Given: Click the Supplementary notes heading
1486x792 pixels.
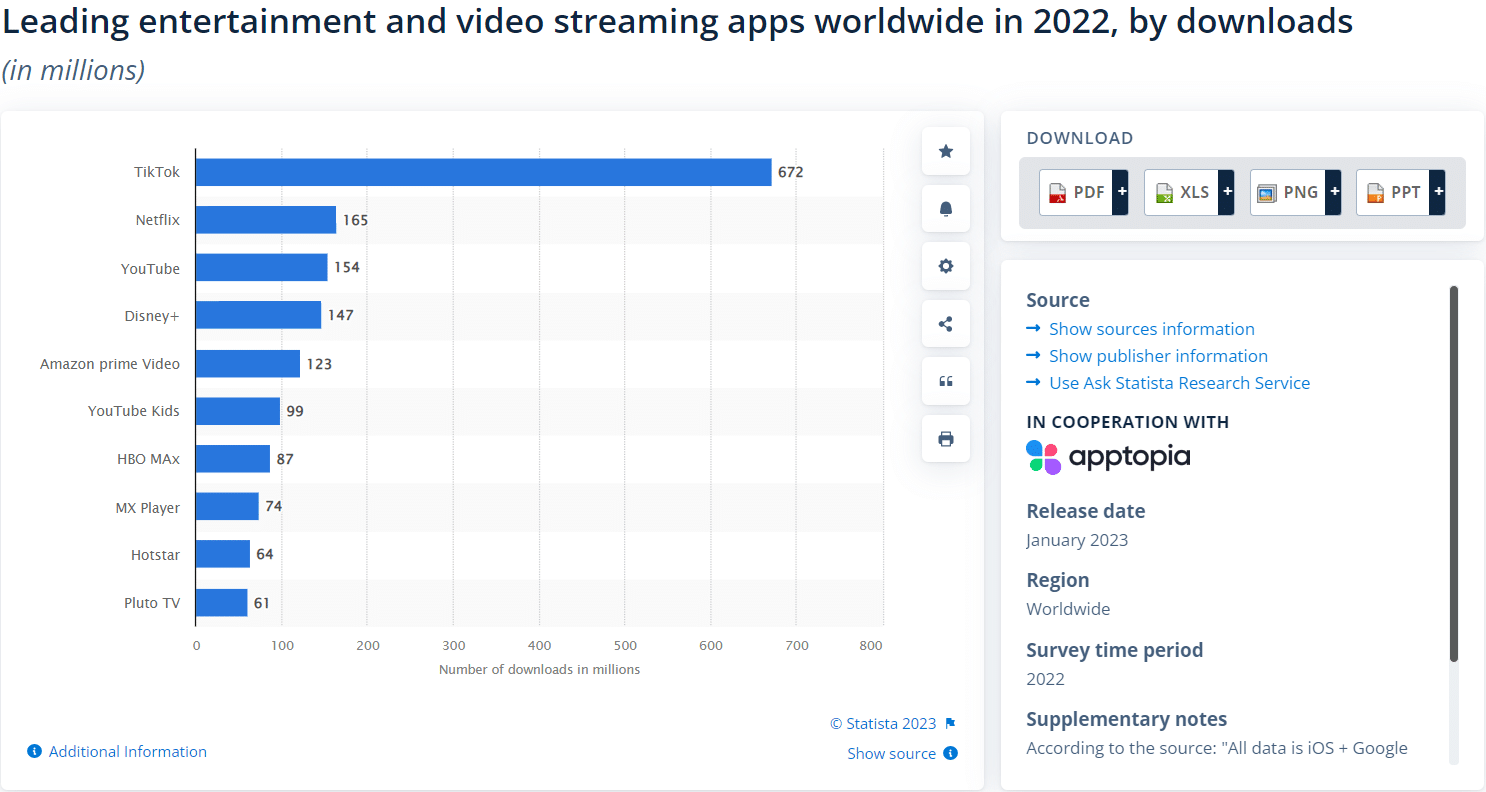Looking at the screenshot, I should point(1126,719).
